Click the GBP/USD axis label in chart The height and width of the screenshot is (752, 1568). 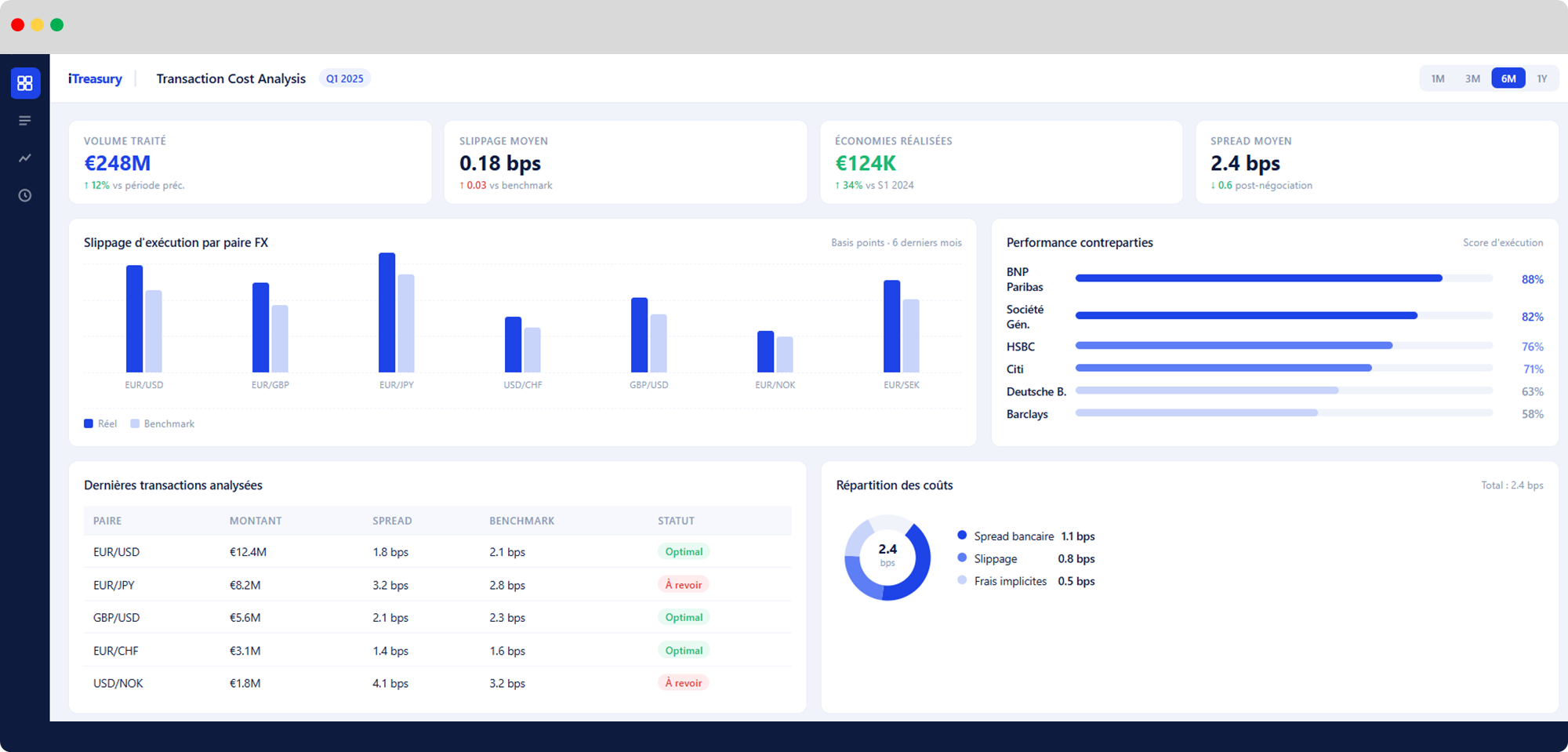649,385
